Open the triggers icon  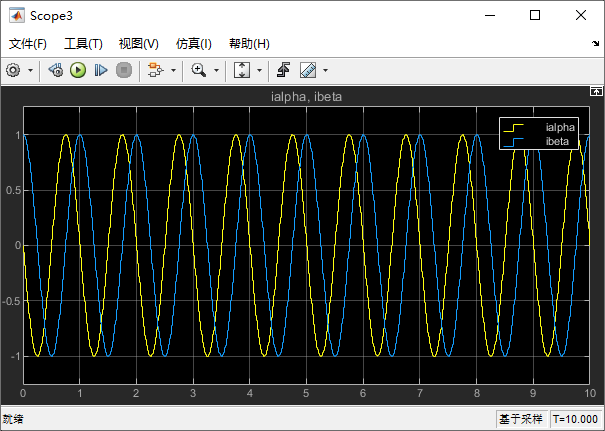pyautogui.click(x=284, y=70)
